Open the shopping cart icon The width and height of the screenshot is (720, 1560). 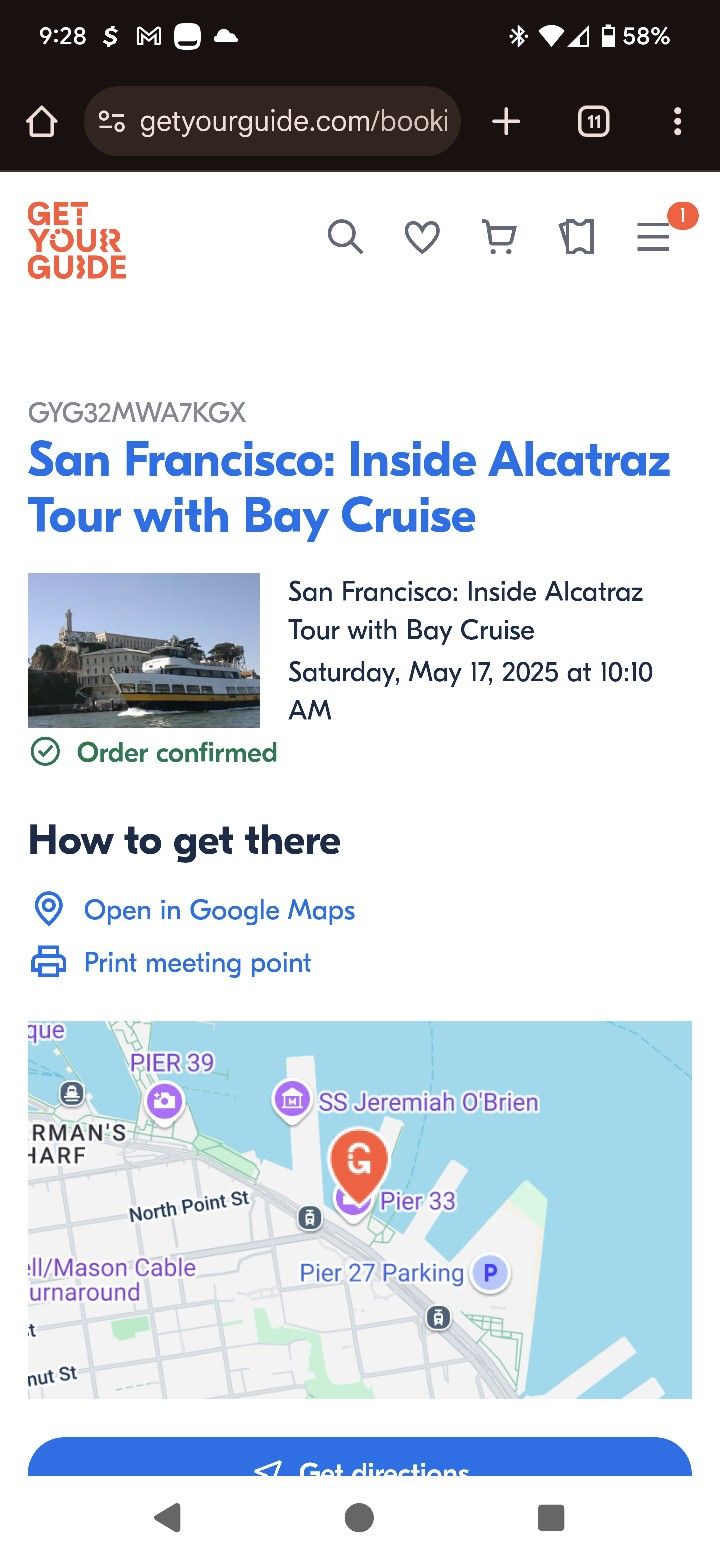tap(499, 238)
